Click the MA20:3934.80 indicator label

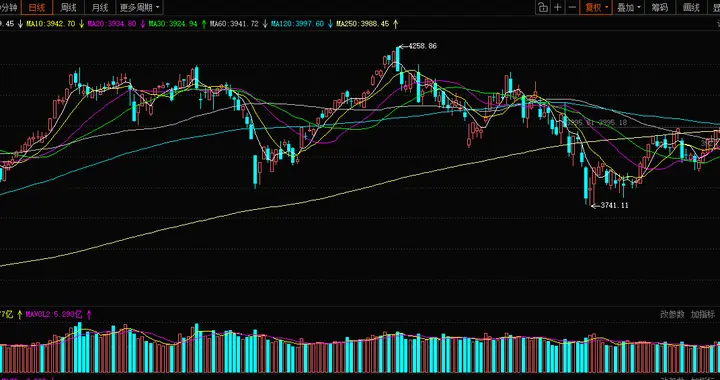tap(112, 24)
